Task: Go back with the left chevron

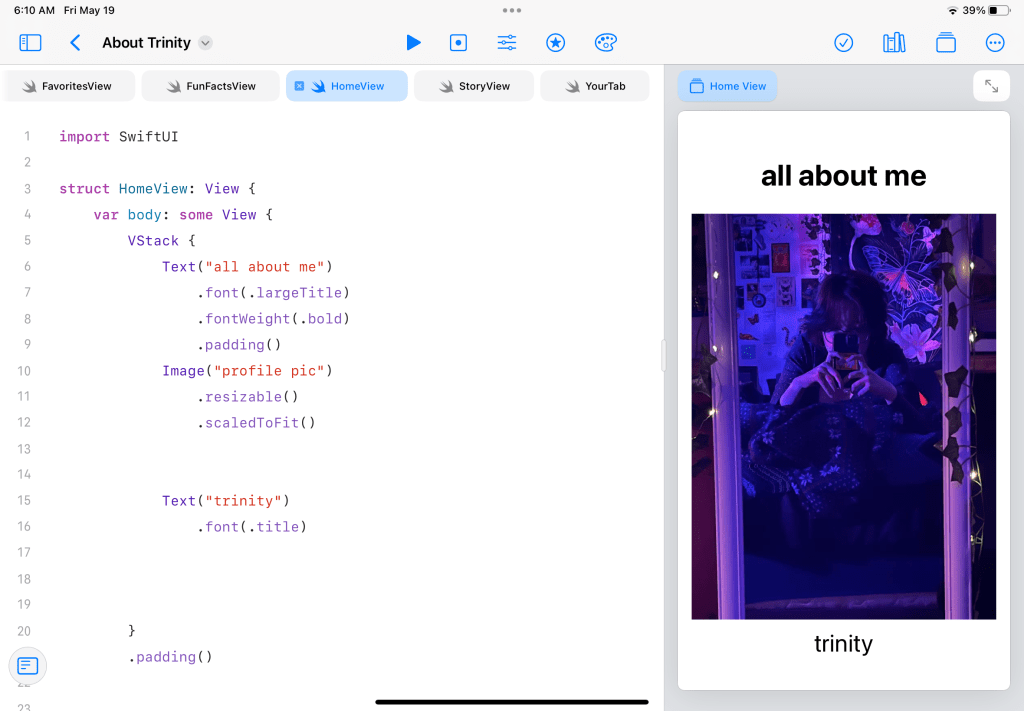Action: (75, 43)
